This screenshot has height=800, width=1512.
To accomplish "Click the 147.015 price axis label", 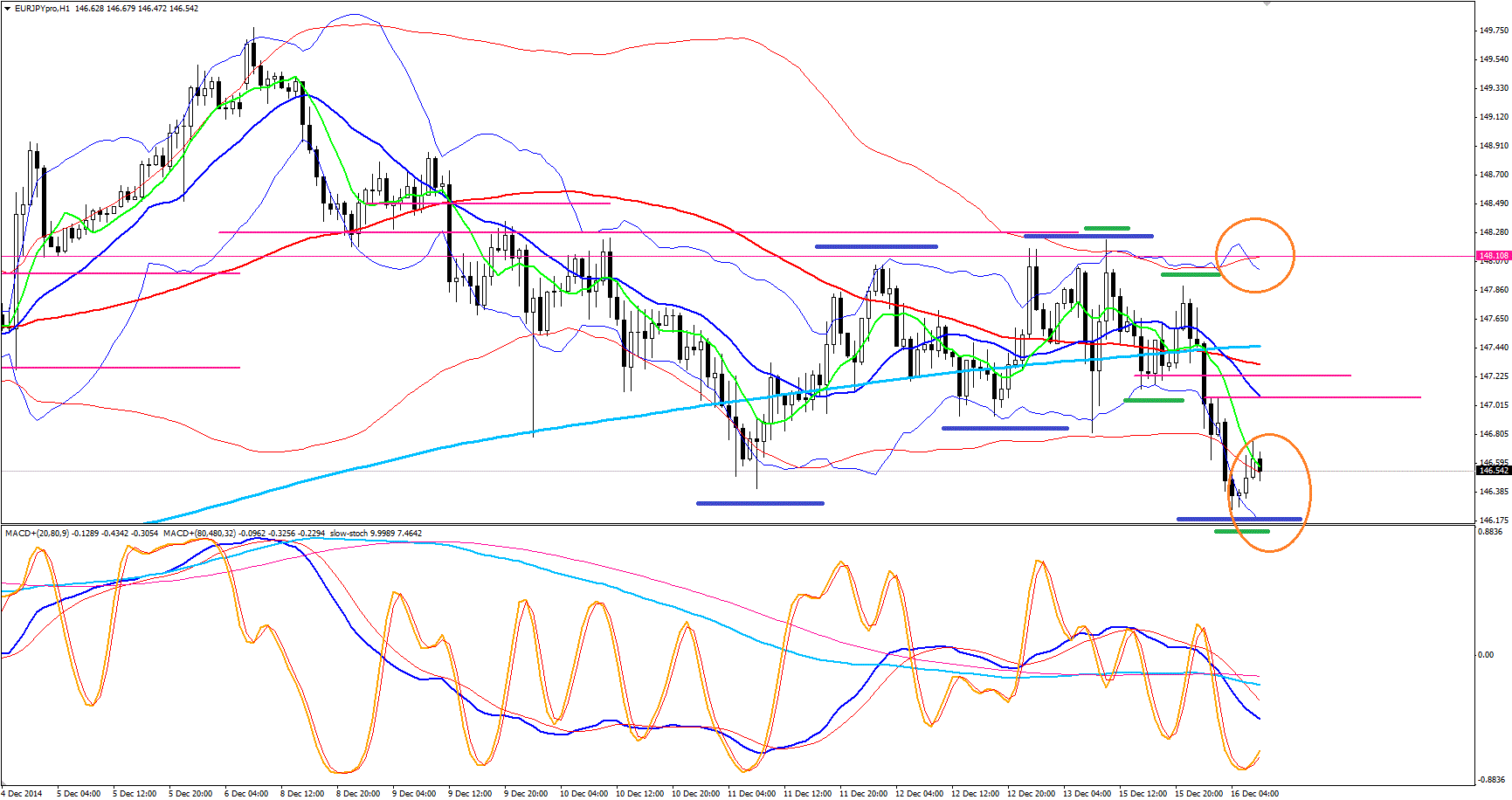I will 1493,405.
